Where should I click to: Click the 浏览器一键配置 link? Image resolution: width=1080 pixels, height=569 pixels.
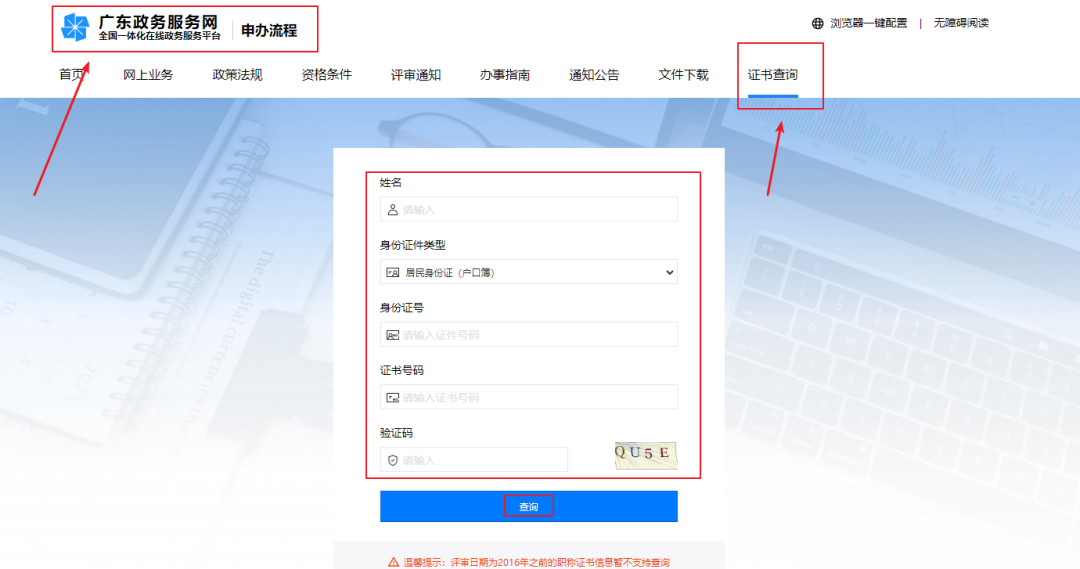point(869,23)
